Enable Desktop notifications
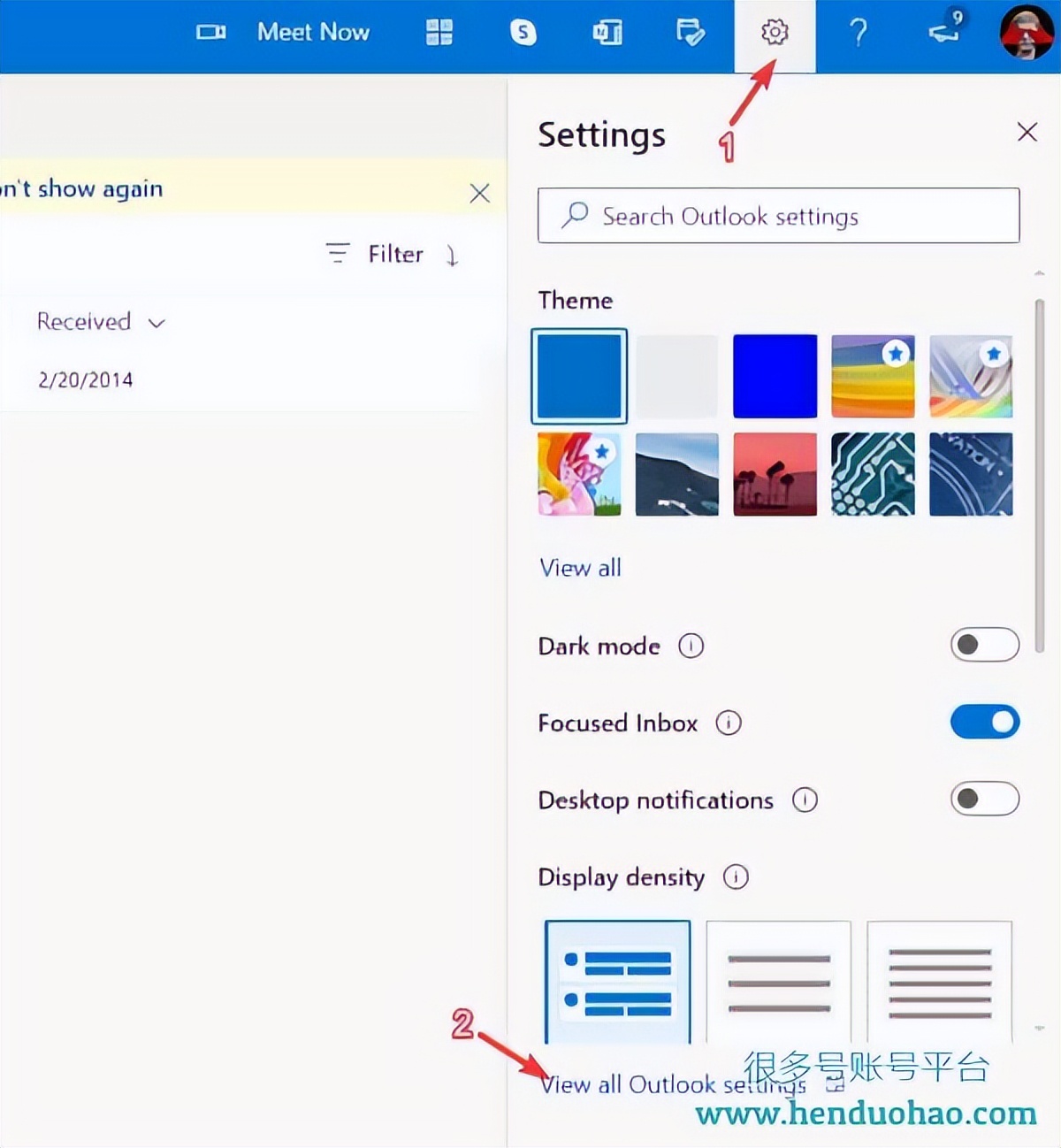Image resolution: width=1061 pixels, height=1148 pixels. [985, 799]
